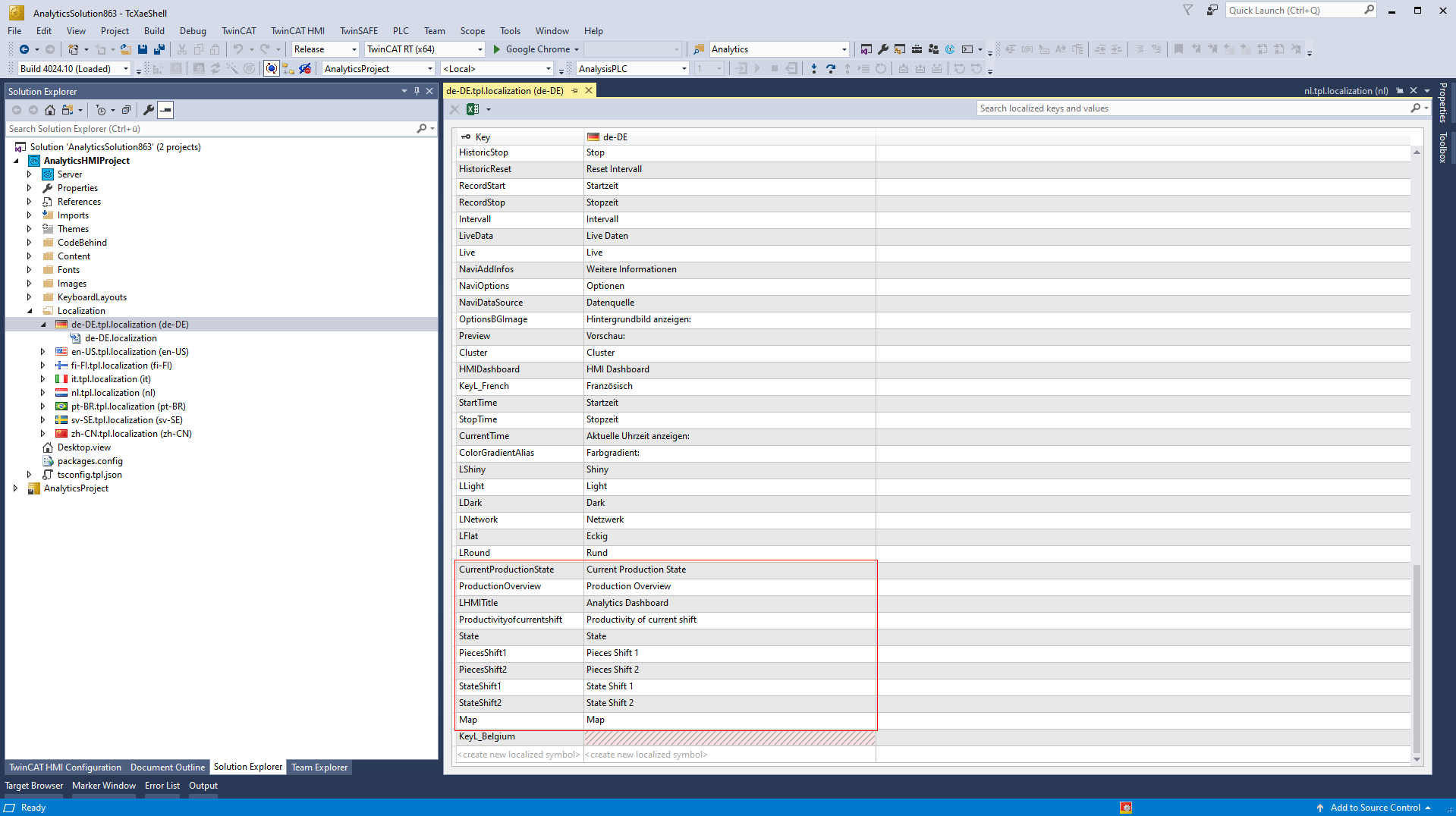The height and width of the screenshot is (816, 1456).
Task: Pin the de-DE.tpl.localization document tab
Action: point(575,90)
